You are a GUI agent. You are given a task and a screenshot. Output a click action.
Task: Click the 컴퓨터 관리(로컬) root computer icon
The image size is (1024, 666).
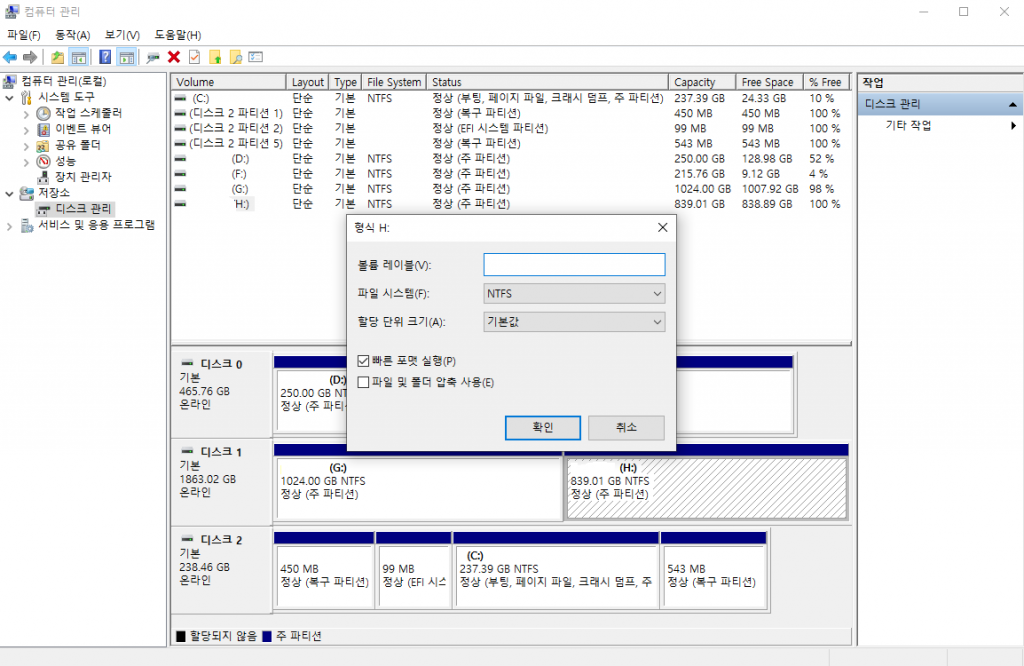pos(10,81)
